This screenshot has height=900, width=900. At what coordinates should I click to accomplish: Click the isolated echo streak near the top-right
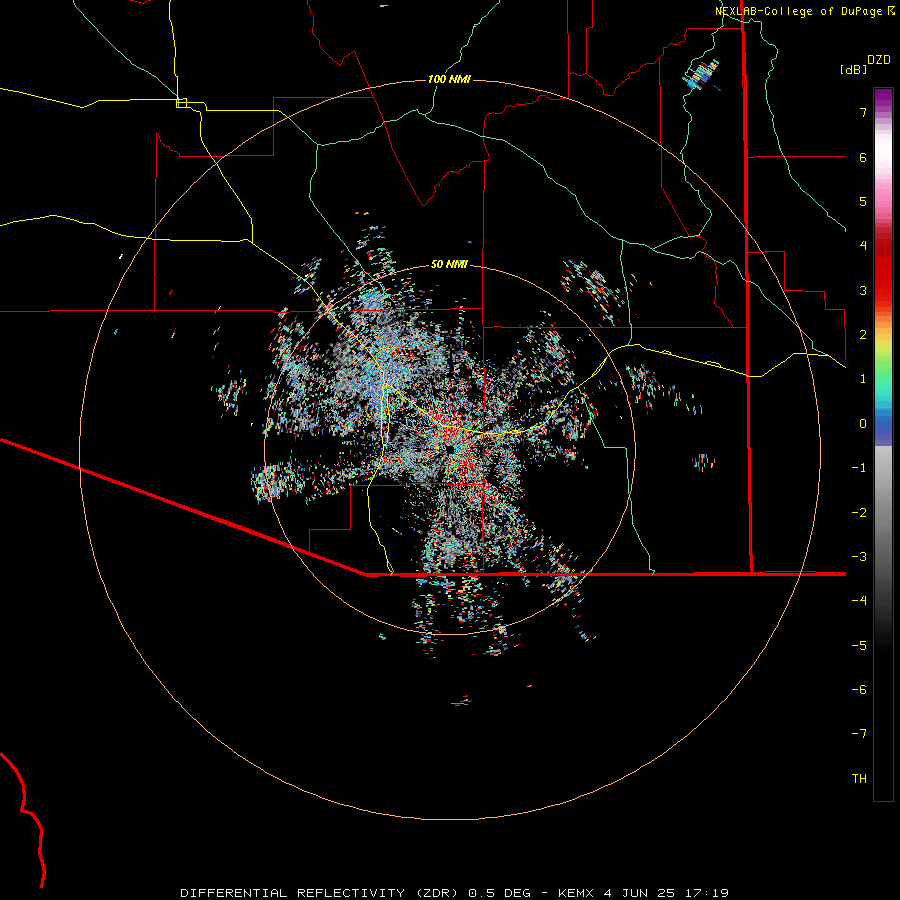point(701,75)
